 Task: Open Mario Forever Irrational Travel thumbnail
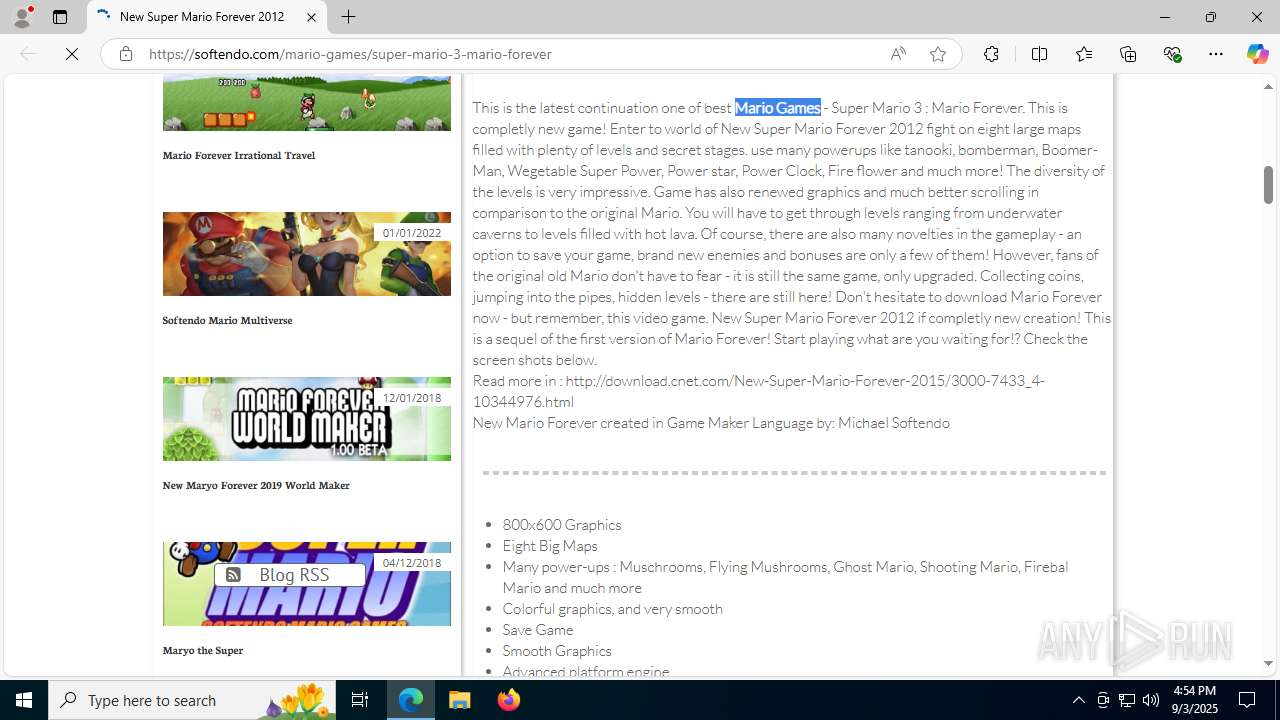click(x=307, y=102)
